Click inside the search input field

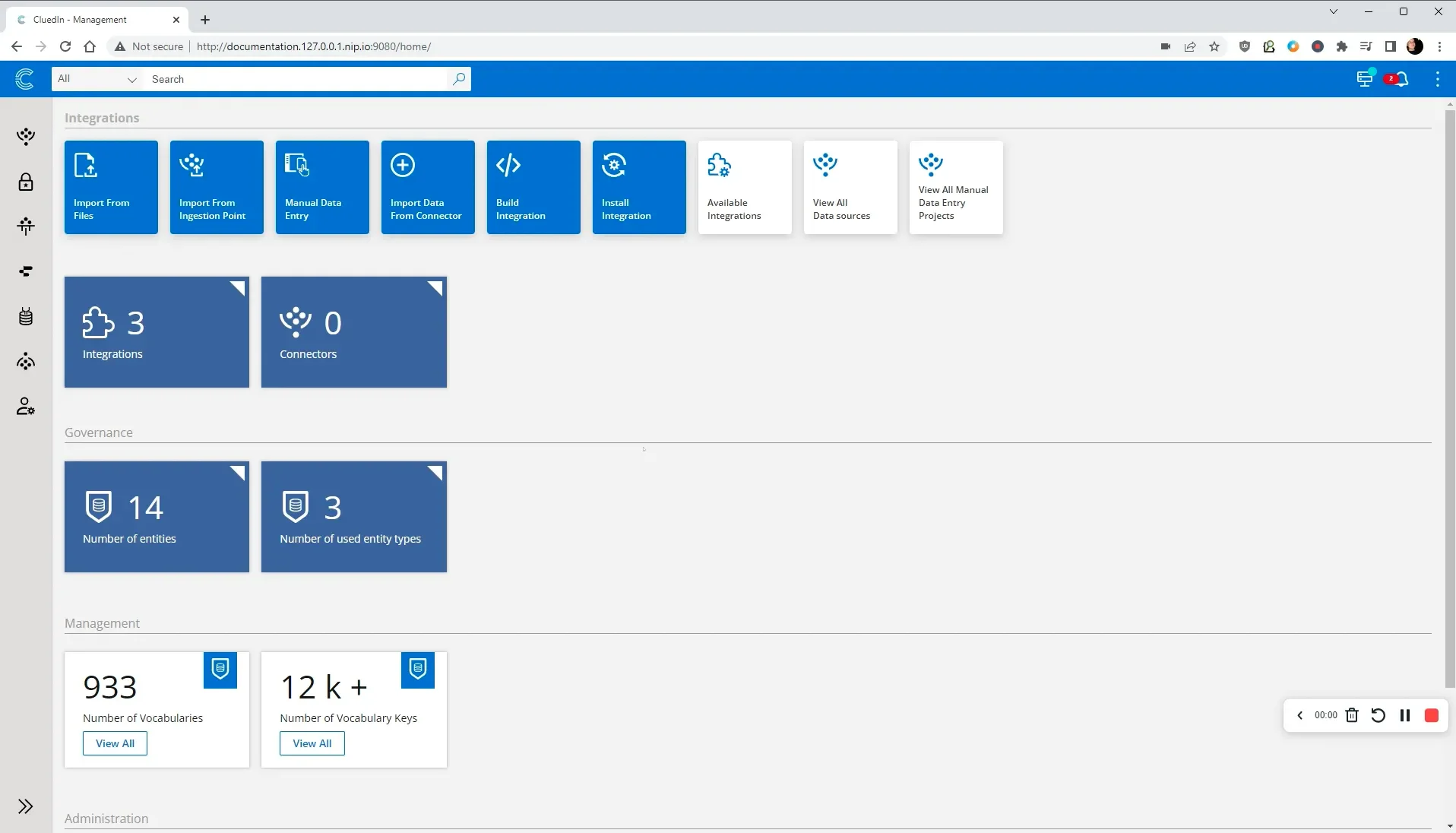tap(296, 79)
